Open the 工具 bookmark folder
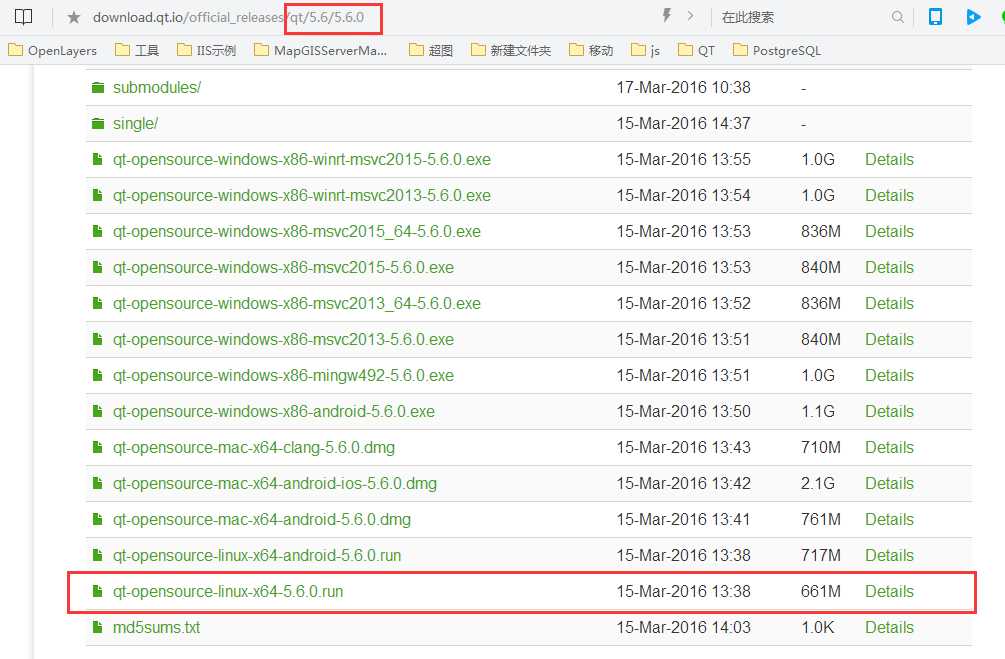The height and width of the screenshot is (659, 1005). [x=137, y=51]
